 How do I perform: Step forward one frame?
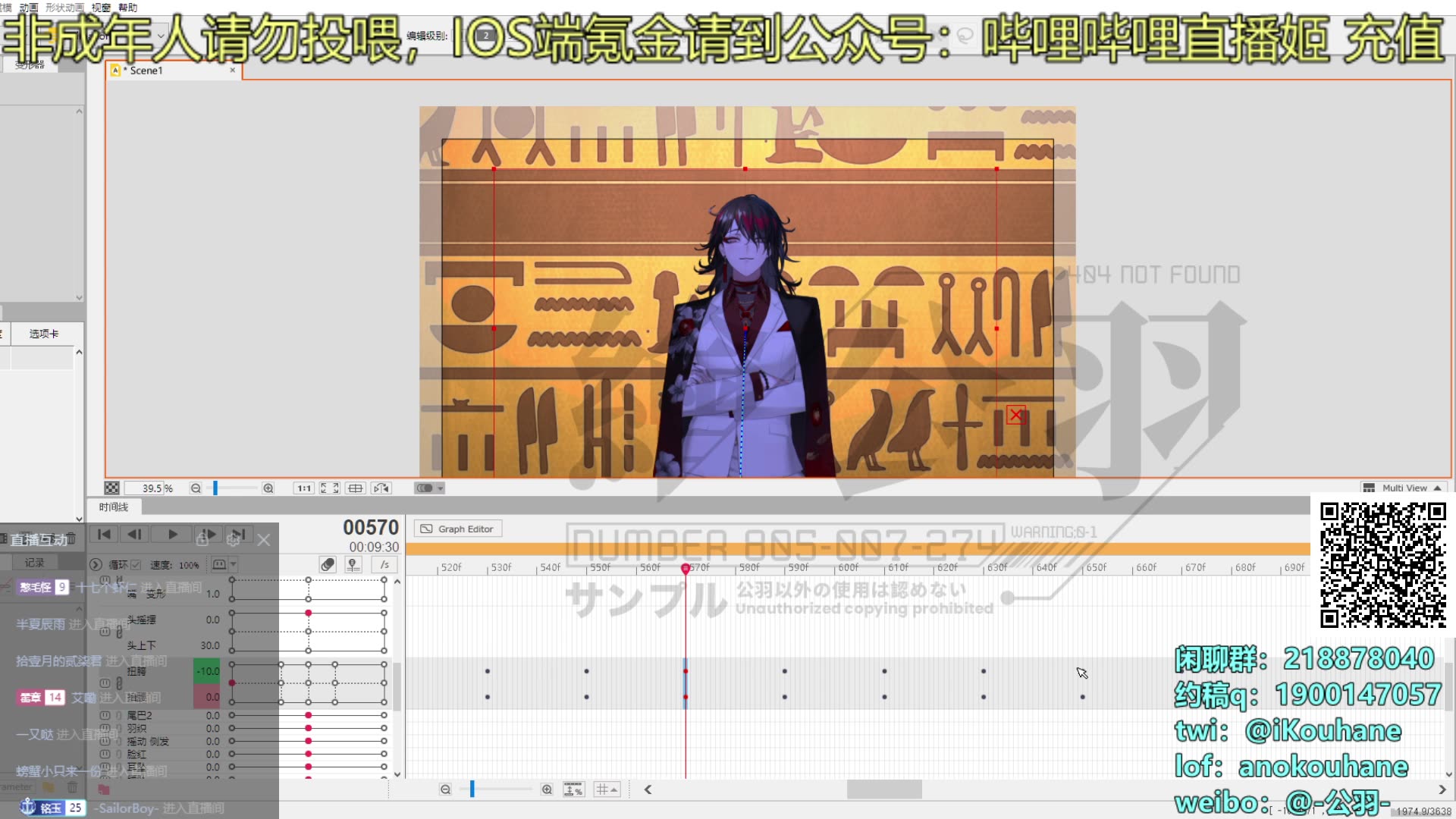coord(208,535)
